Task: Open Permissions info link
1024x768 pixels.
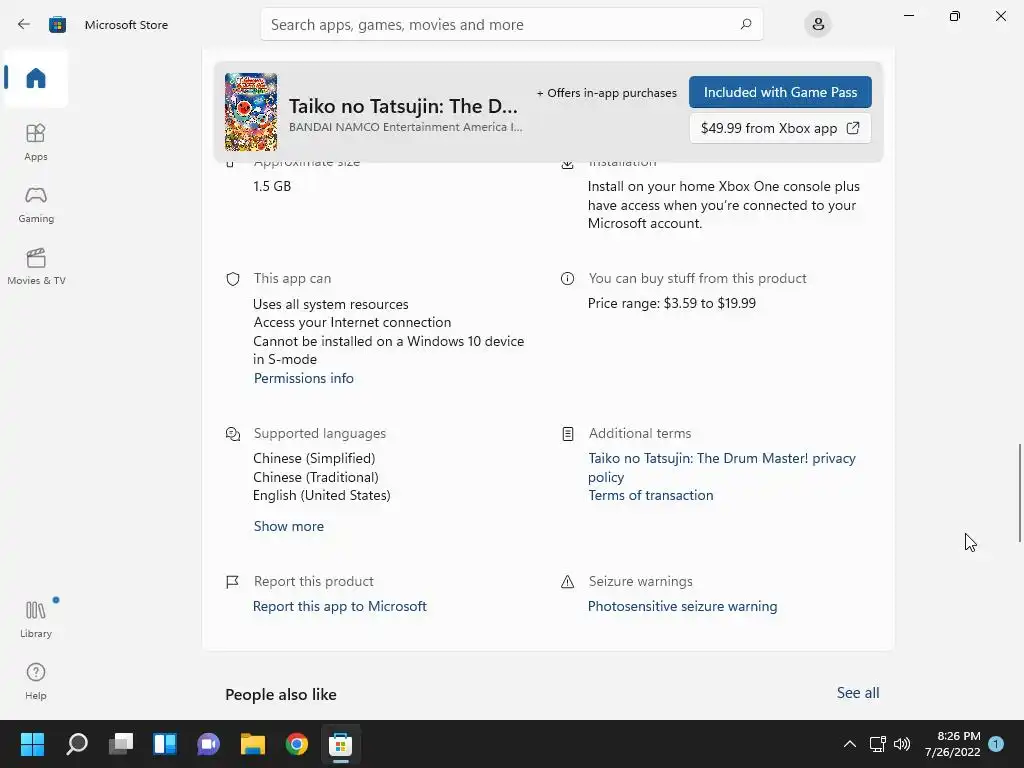Action: (304, 378)
